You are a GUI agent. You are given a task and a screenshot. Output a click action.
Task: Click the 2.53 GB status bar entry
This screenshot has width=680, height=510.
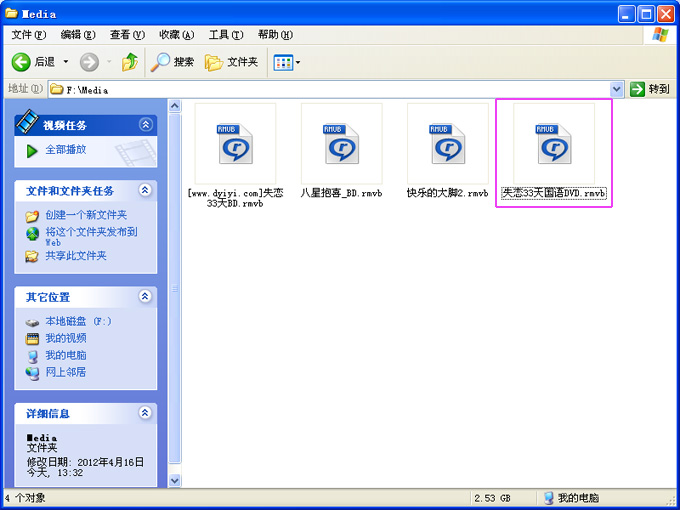pos(492,498)
